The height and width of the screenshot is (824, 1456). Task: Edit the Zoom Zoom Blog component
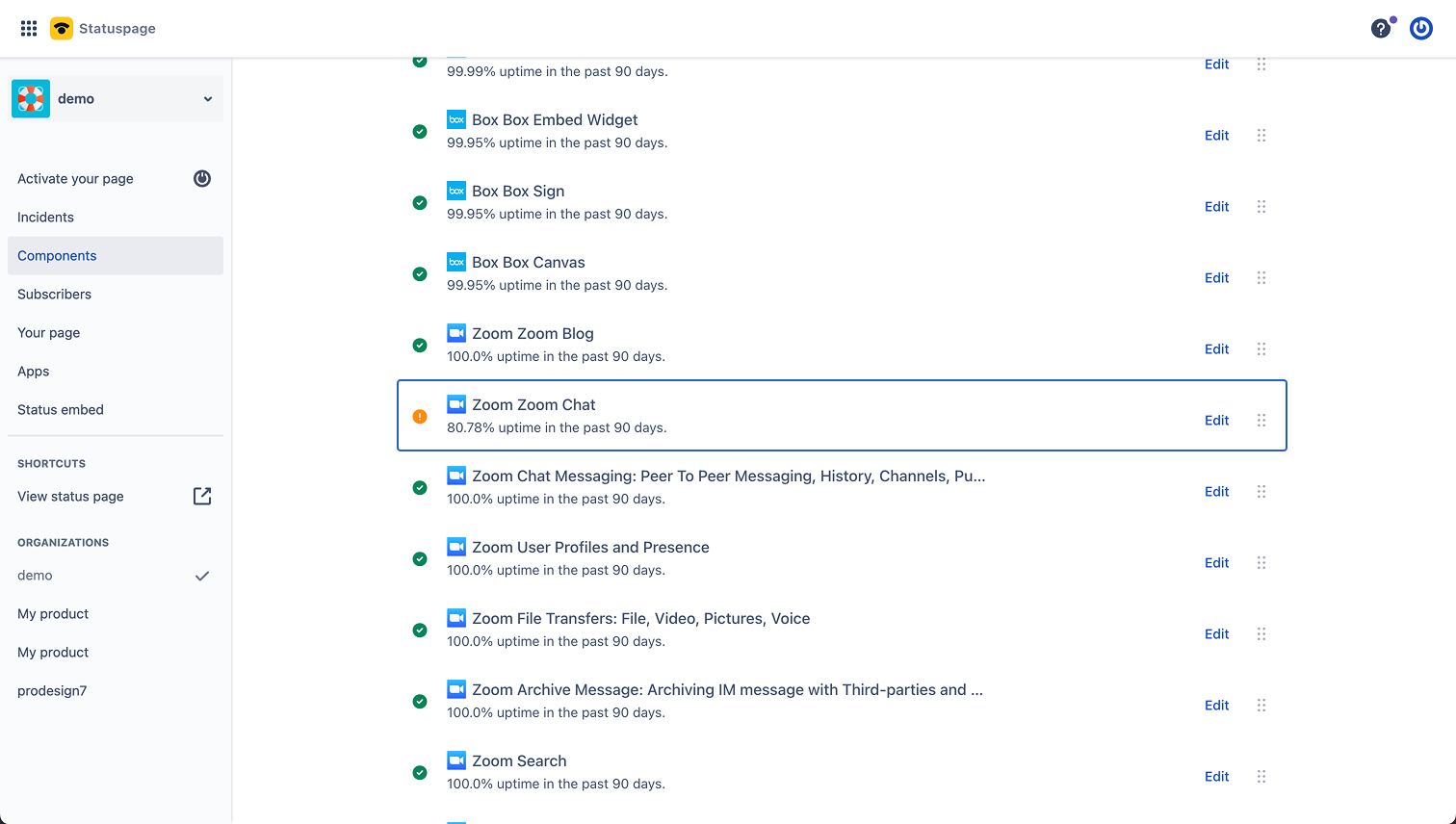pyautogui.click(x=1217, y=349)
